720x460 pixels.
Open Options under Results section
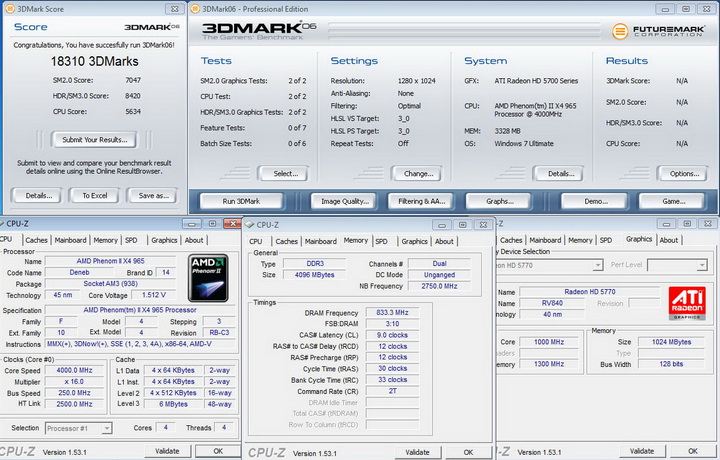(684, 174)
